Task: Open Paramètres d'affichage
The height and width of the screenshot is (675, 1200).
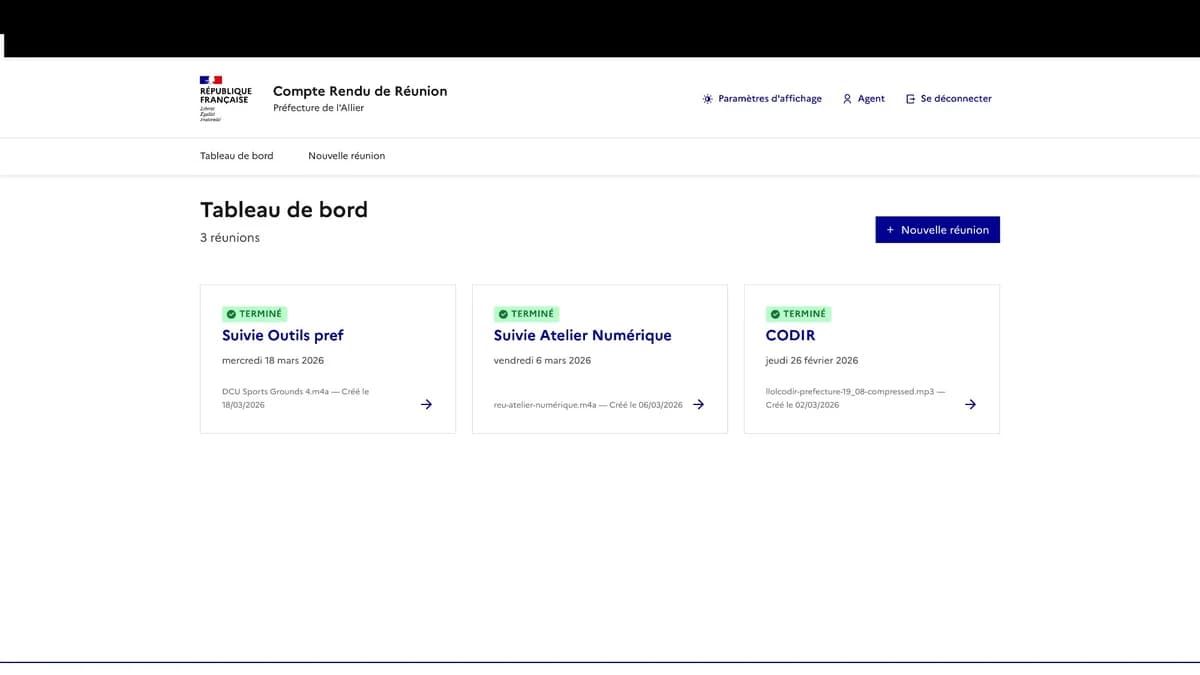Action: (762, 99)
